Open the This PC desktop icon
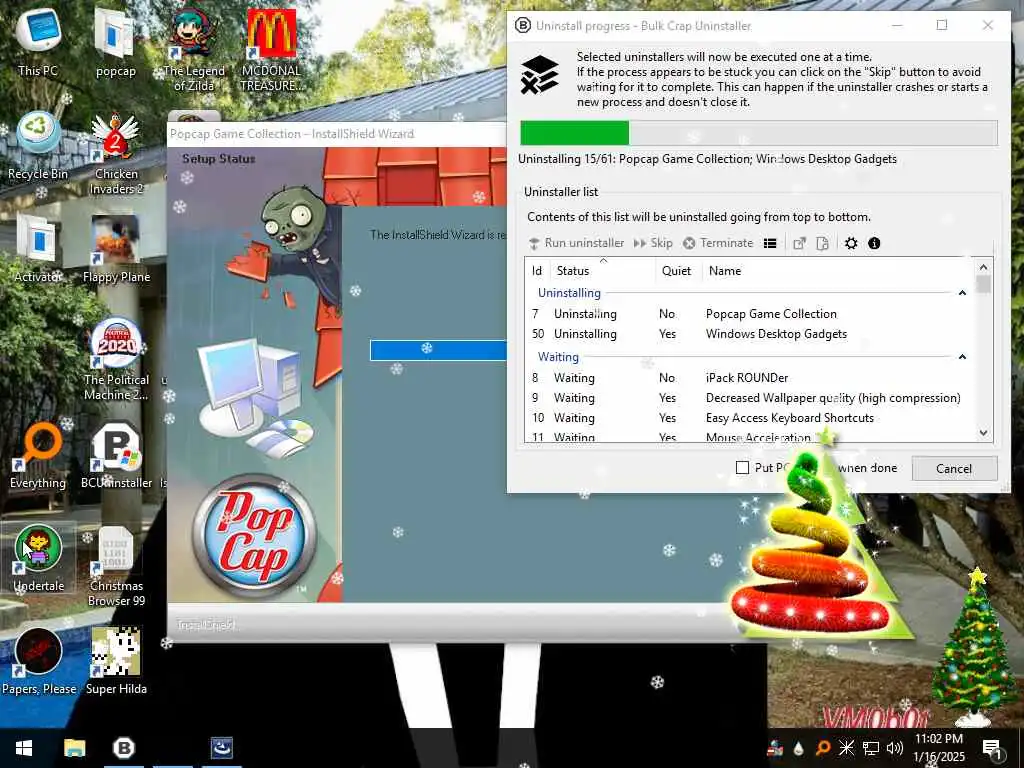This screenshot has width=1024, height=768. point(38,44)
